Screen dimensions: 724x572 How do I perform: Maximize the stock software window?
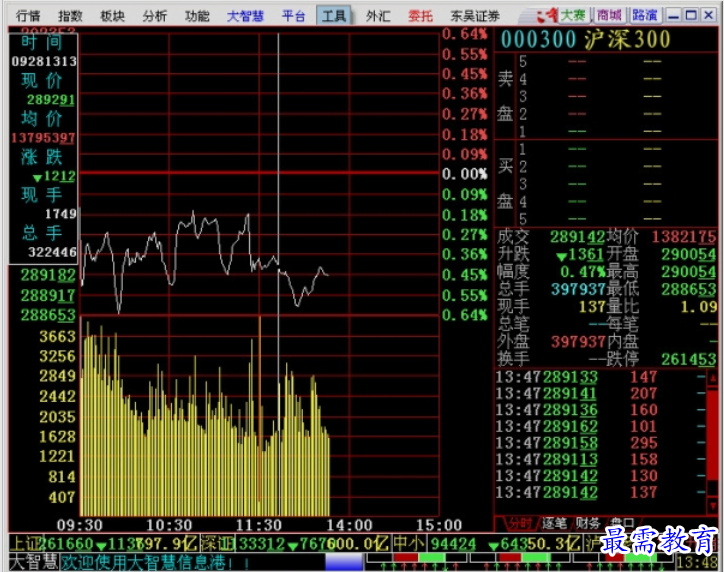point(691,15)
